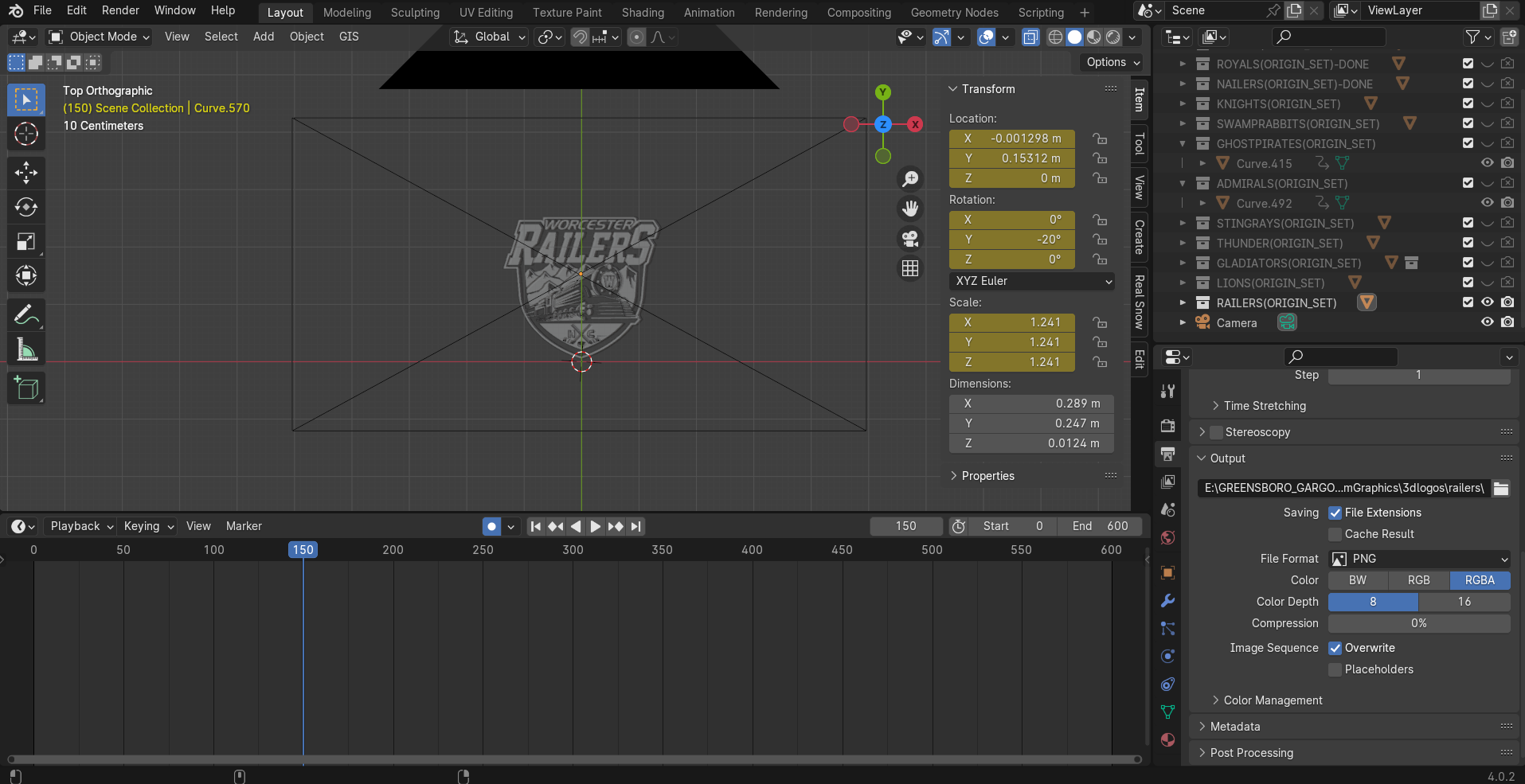Activate the Scale tool
This screenshot has height=784, width=1525.
(26, 241)
